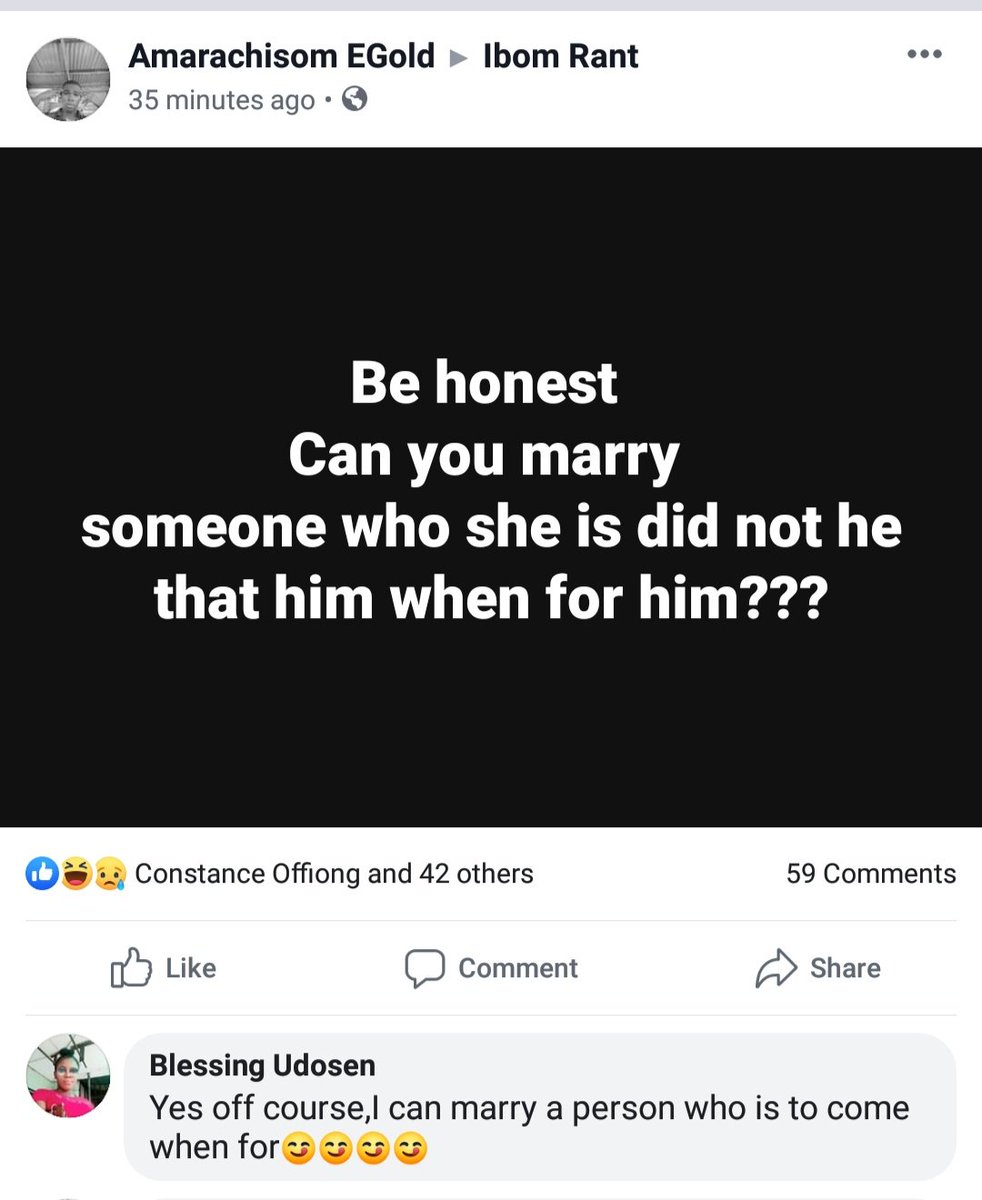Open Blessing Udosen's profile photo

[67, 1074]
